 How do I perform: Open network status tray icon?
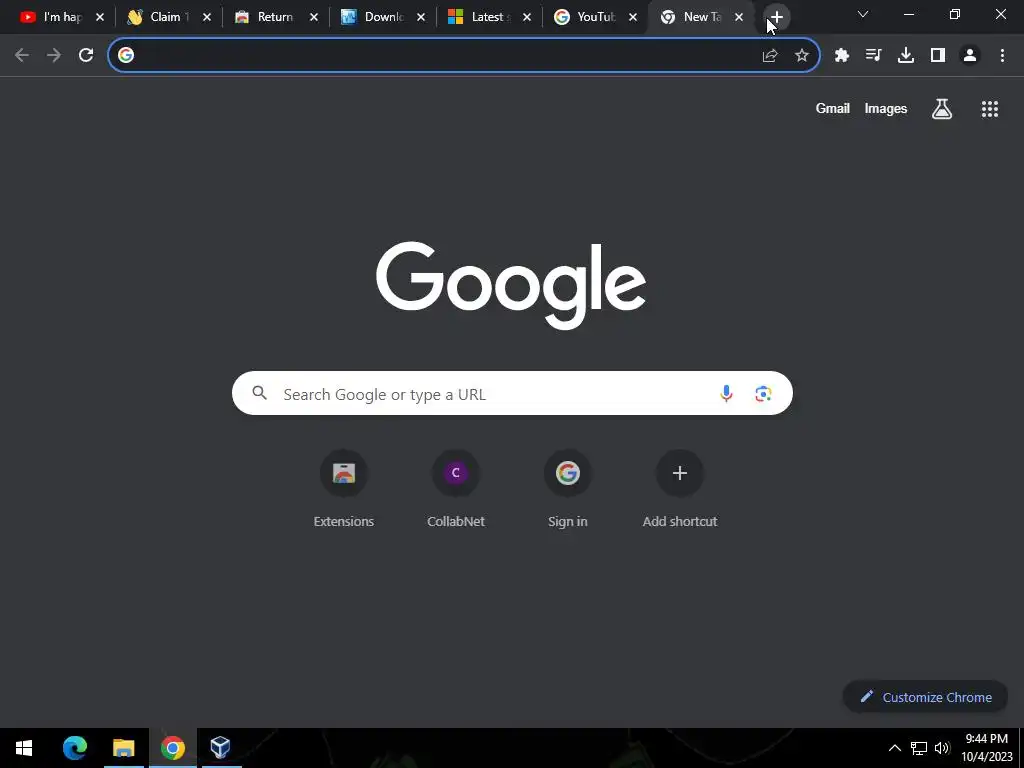pyautogui.click(x=919, y=748)
